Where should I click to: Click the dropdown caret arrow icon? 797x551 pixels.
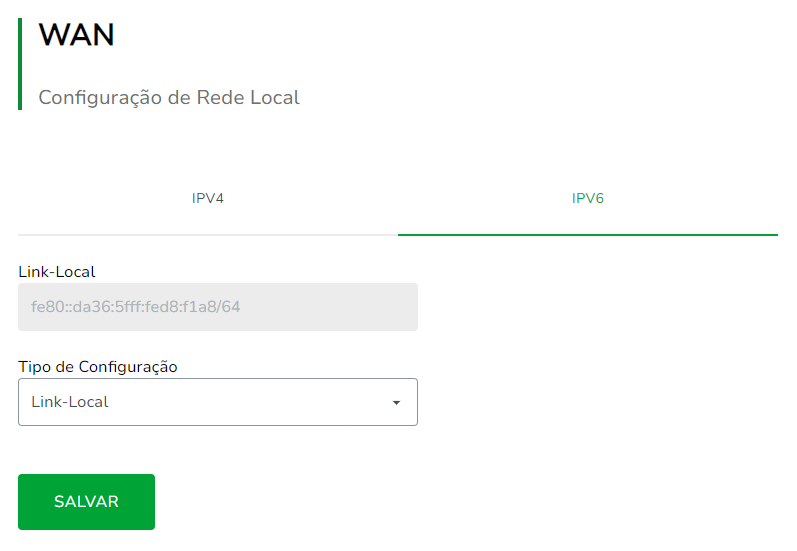396,403
